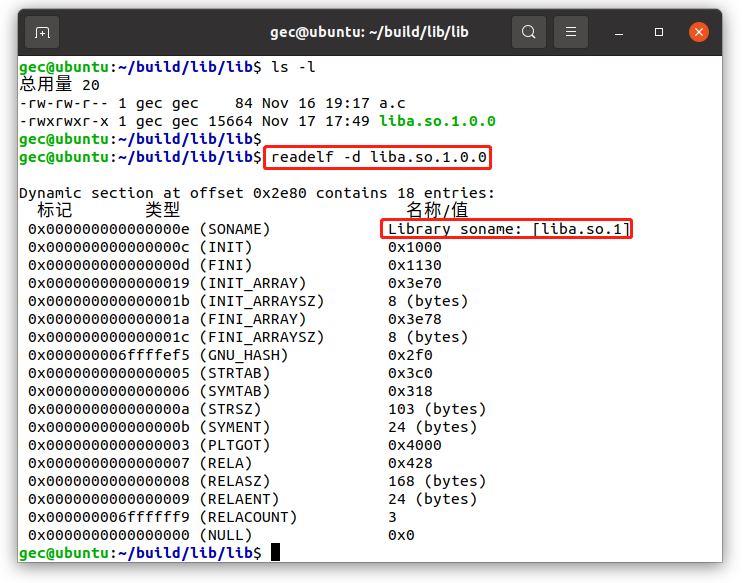Click the STRSZ value 103 (bytes)
Screen dimensions: 742x583
pos(437,409)
